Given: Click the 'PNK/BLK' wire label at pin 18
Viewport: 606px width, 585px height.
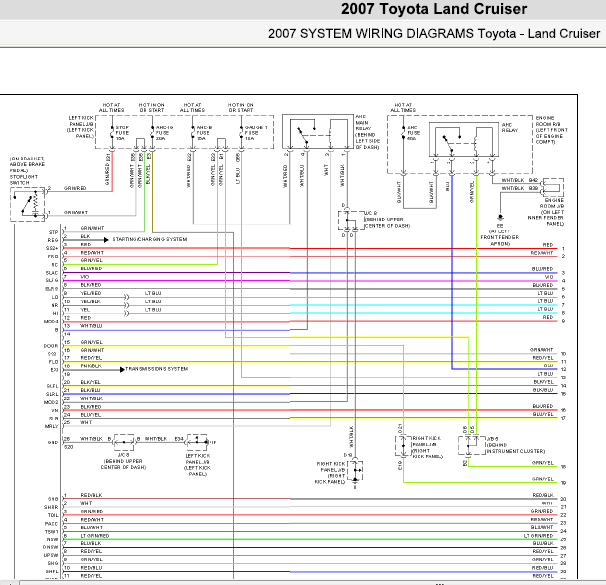Looking at the screenshot, I should [x=91, y=366].
